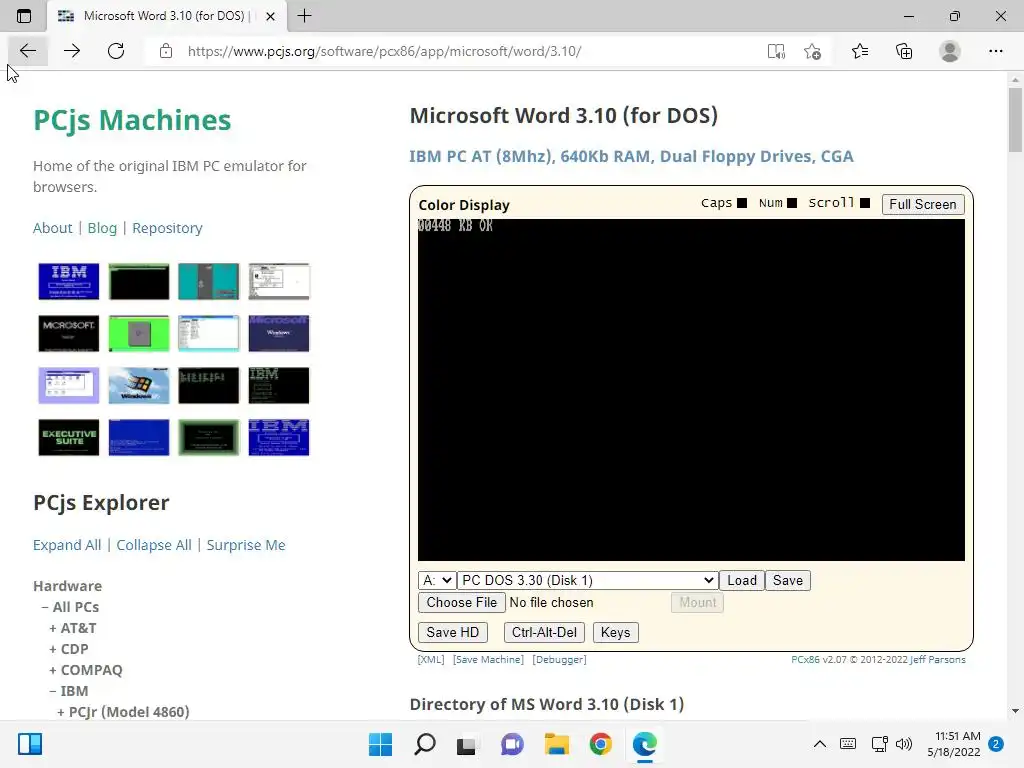Click Collapse All in PCjs Explorer
Viewport: 1024px width, 768px height.
(153, 545)
